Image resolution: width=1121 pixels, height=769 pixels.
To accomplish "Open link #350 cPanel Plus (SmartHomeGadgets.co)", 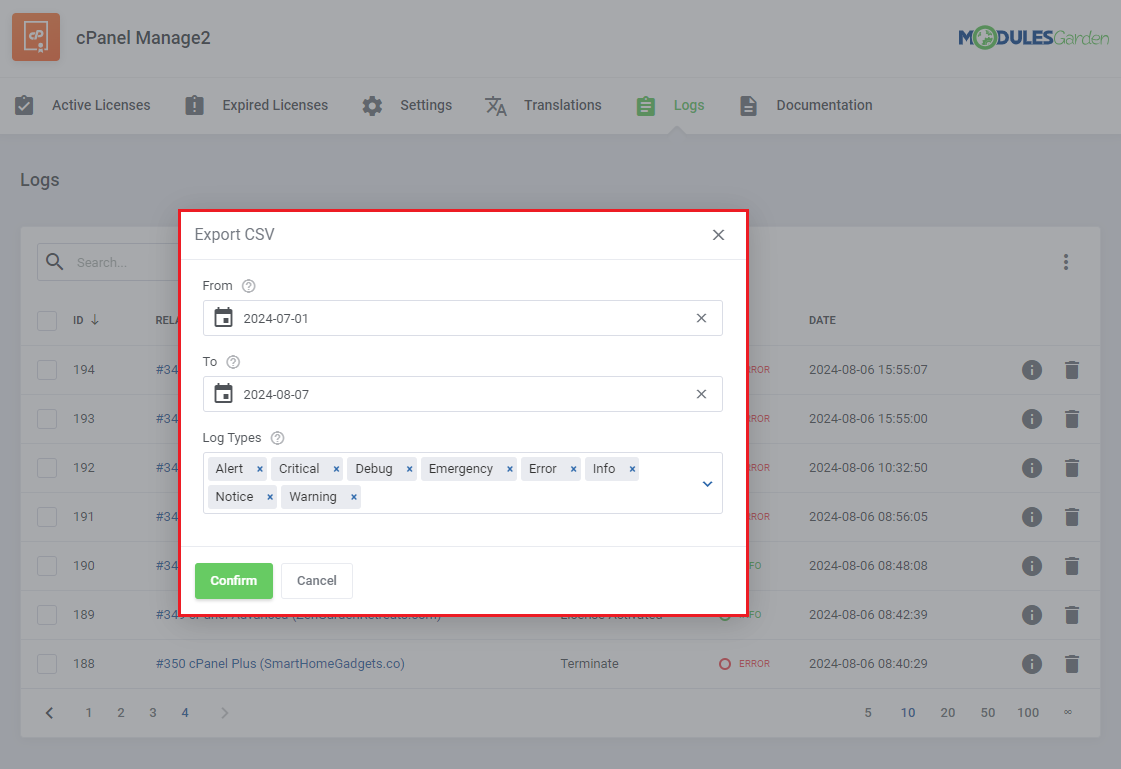I will (280, 664).
